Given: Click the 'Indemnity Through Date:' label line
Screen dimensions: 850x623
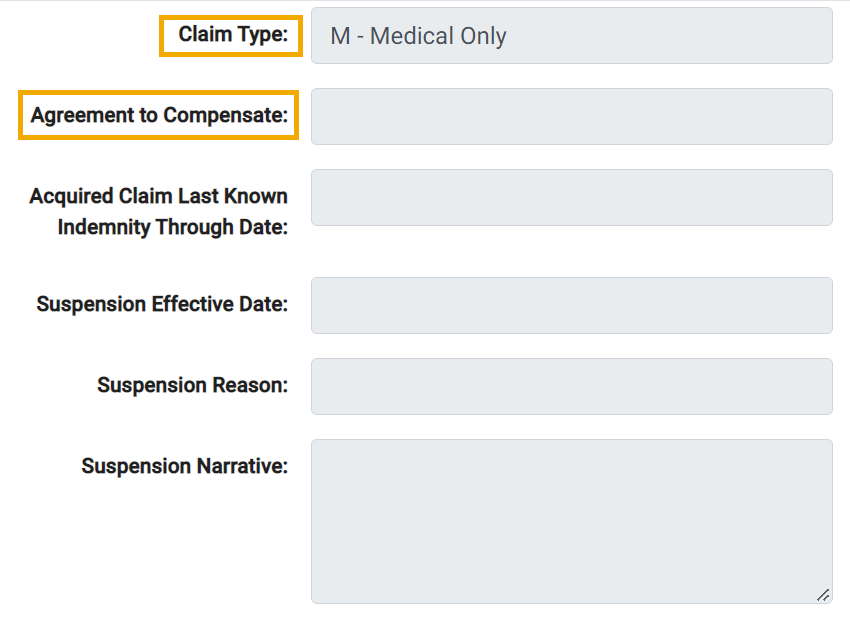Looking at the screenshot, I should click(172, 227).
